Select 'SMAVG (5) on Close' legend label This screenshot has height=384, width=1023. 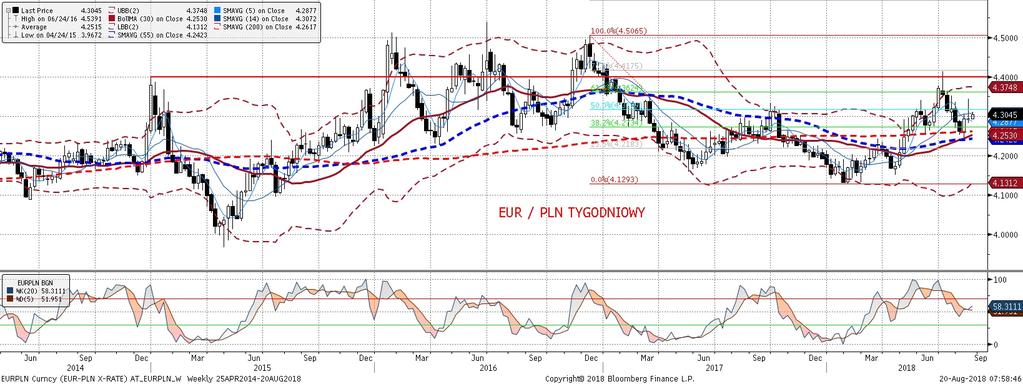253,10
